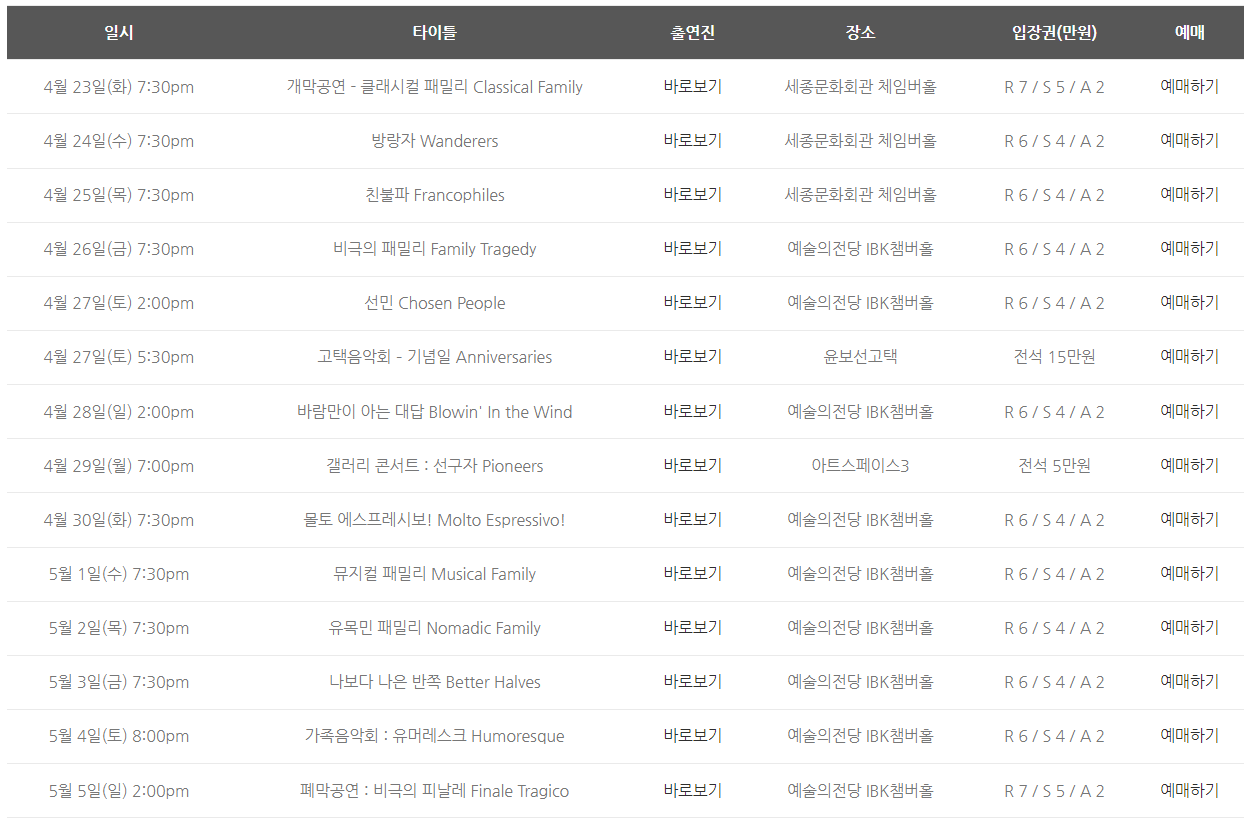Click 예매하기 for Musical Family on May 1

click(1190, 573)
